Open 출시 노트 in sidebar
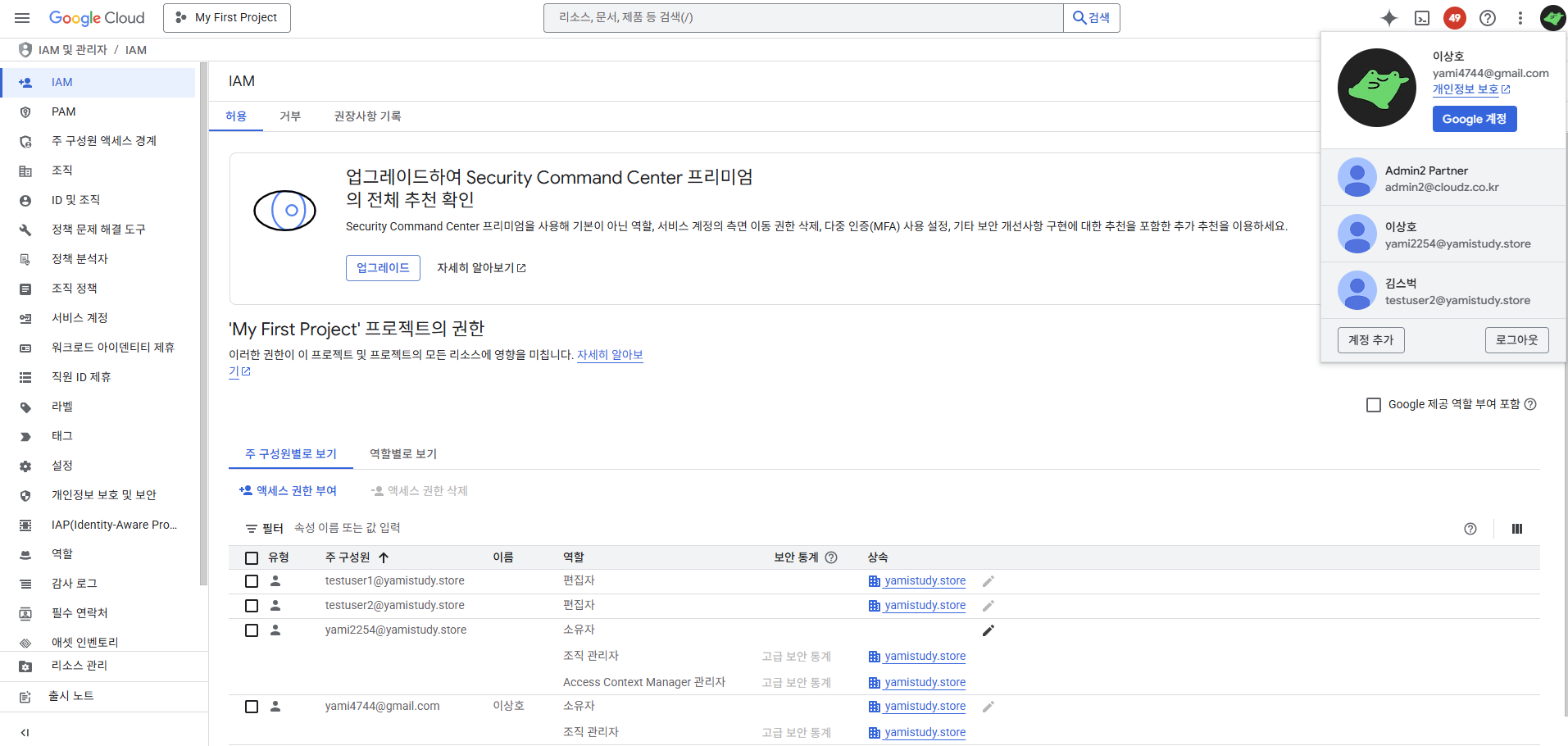The width and height of the screenshot is (1568, 746). coord(103,697)
